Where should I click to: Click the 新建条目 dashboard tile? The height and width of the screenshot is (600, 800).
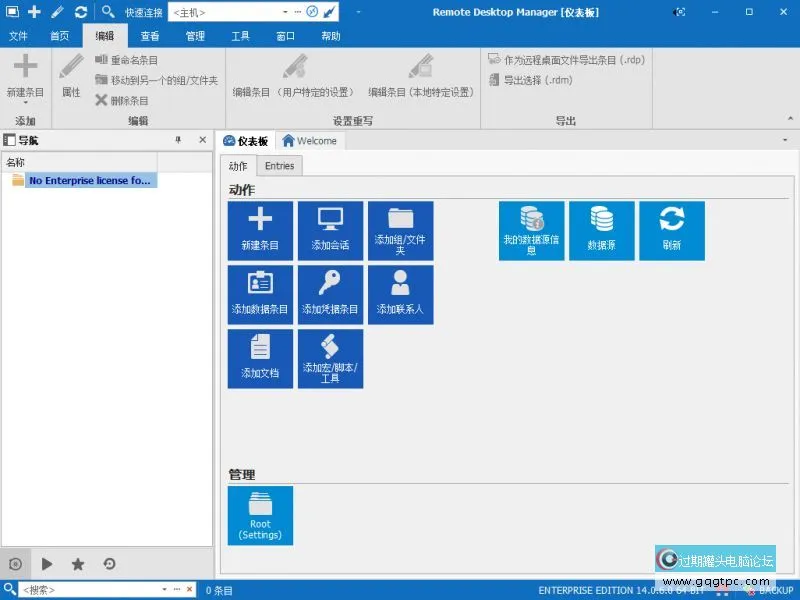[260, 230]
